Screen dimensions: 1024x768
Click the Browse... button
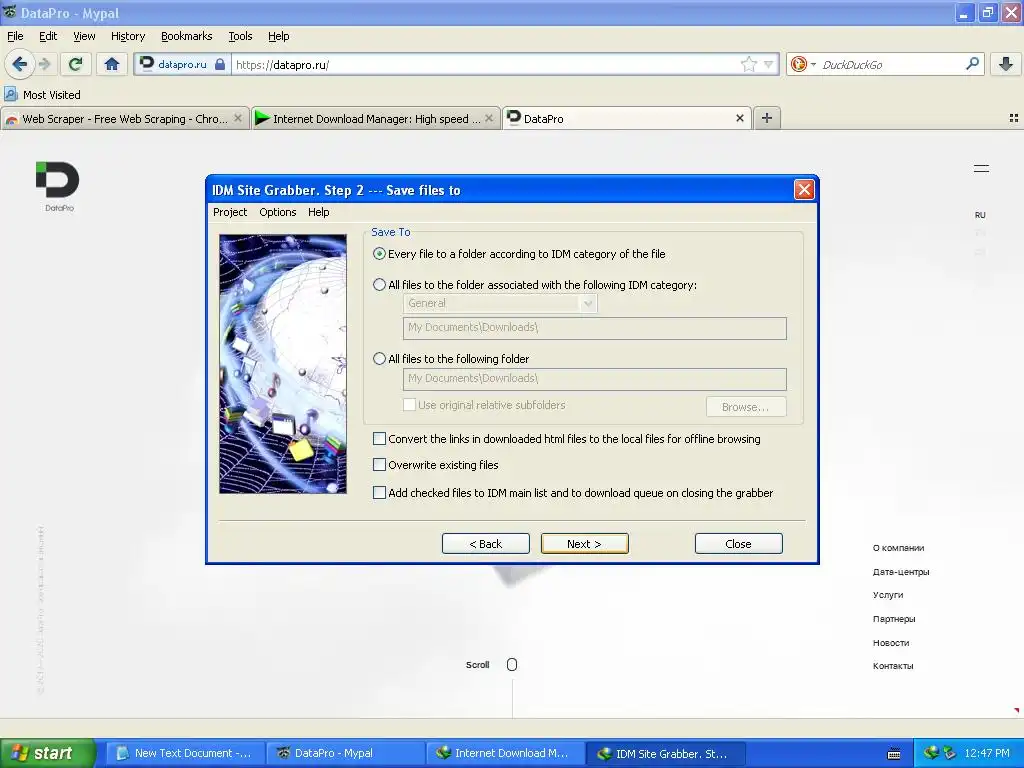pyautogui.click(x=746, y=407)
